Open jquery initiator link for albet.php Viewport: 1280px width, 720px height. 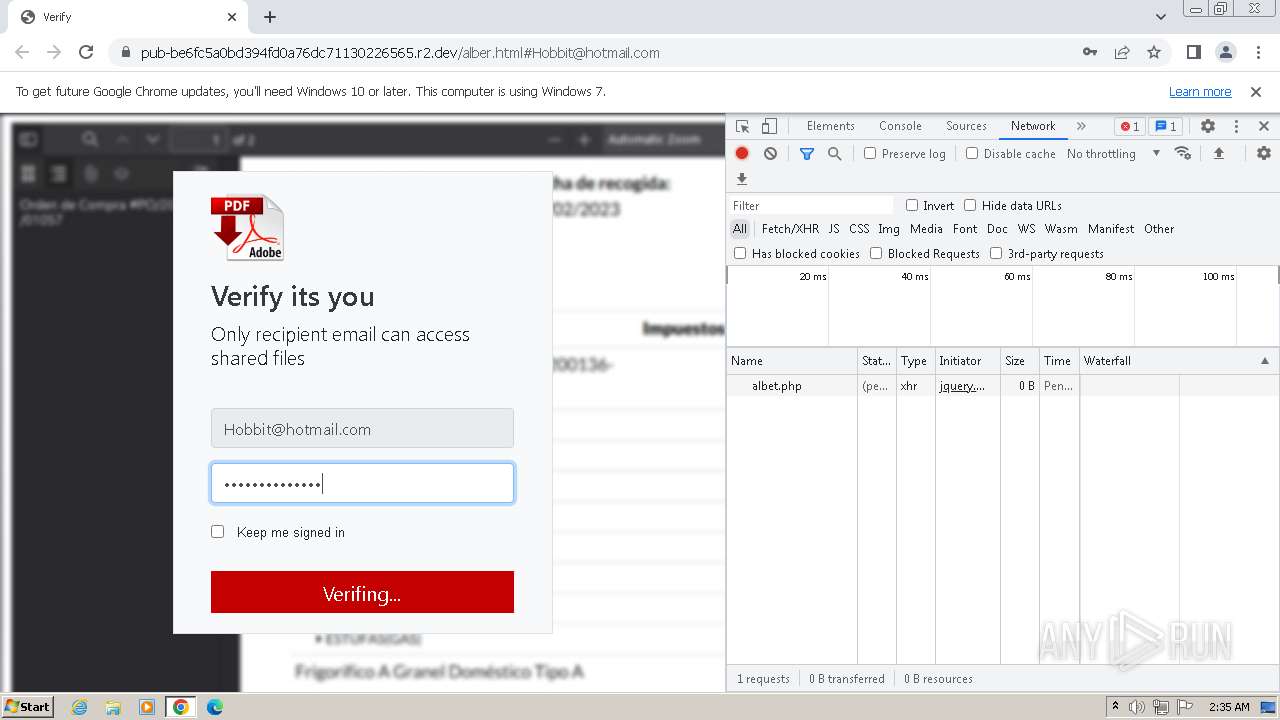[962, 386]
